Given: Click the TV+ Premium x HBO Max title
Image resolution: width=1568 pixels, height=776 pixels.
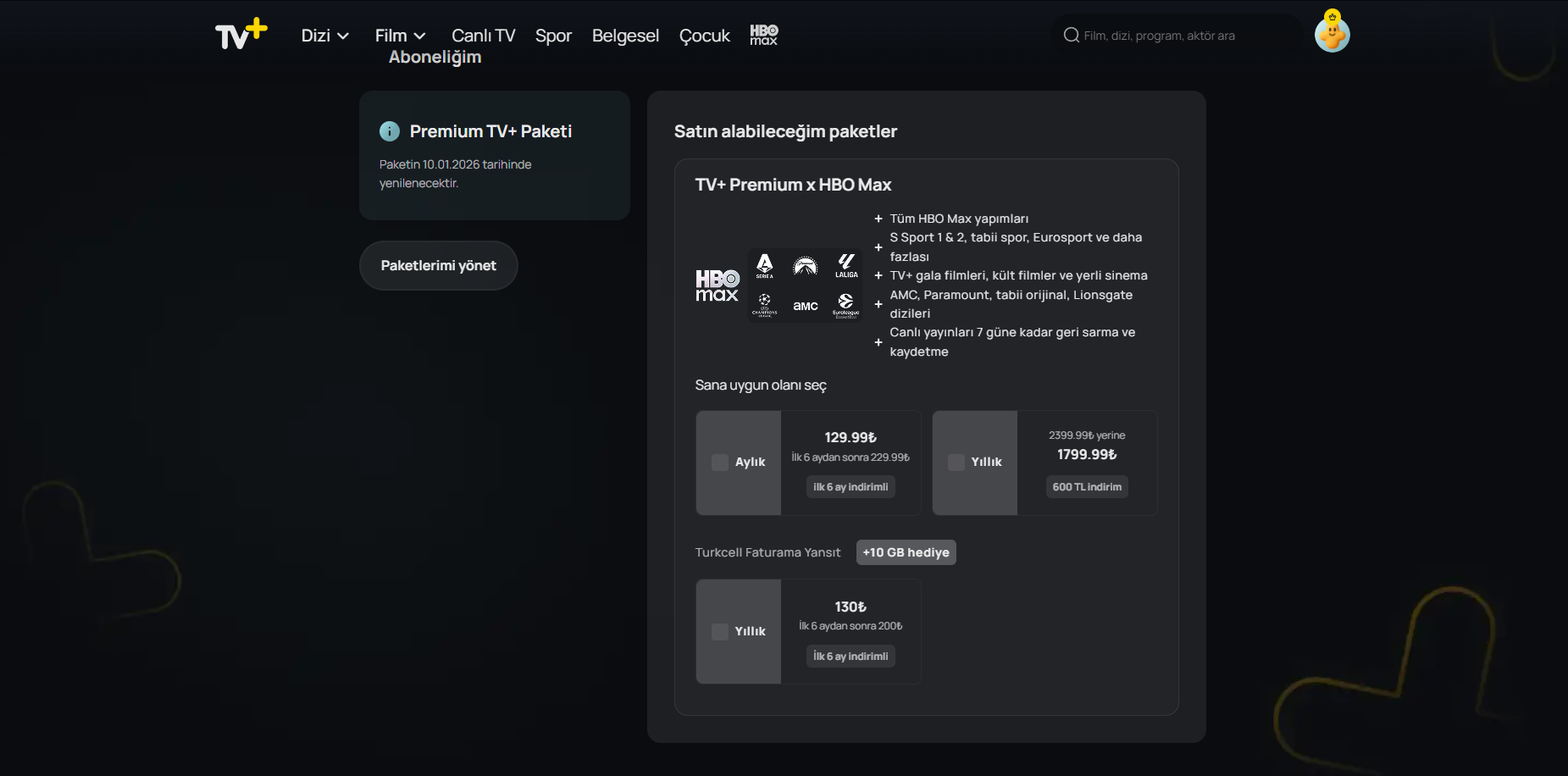Looking at the screenshot, I should (x=793, y=185).
